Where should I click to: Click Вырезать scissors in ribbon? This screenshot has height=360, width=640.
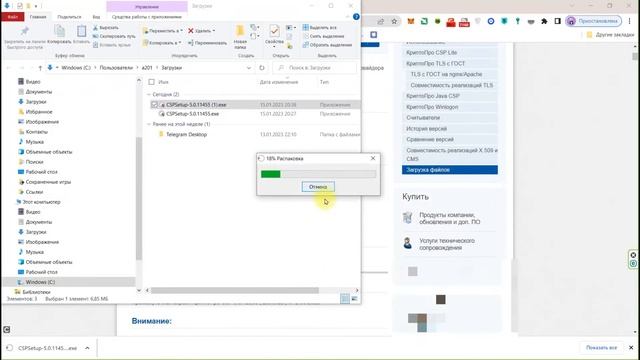pos(105,27)
